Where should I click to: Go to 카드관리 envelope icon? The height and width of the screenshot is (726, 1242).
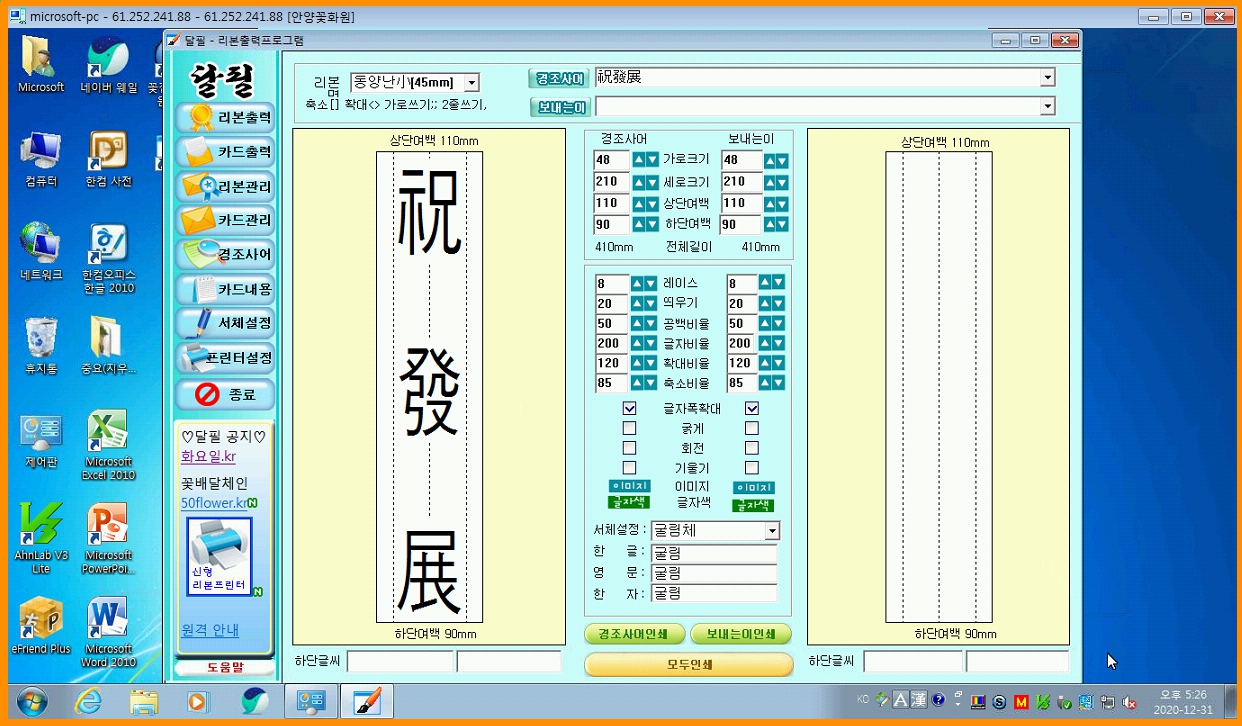click(224, 220)
